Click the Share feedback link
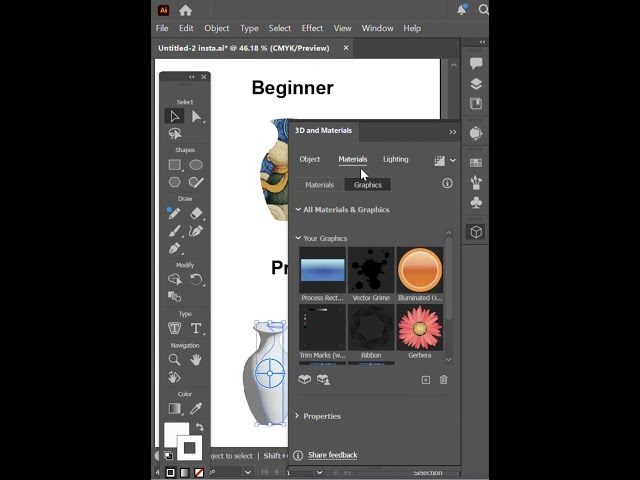Screen dimensions: 640x480 pos(333,455)
